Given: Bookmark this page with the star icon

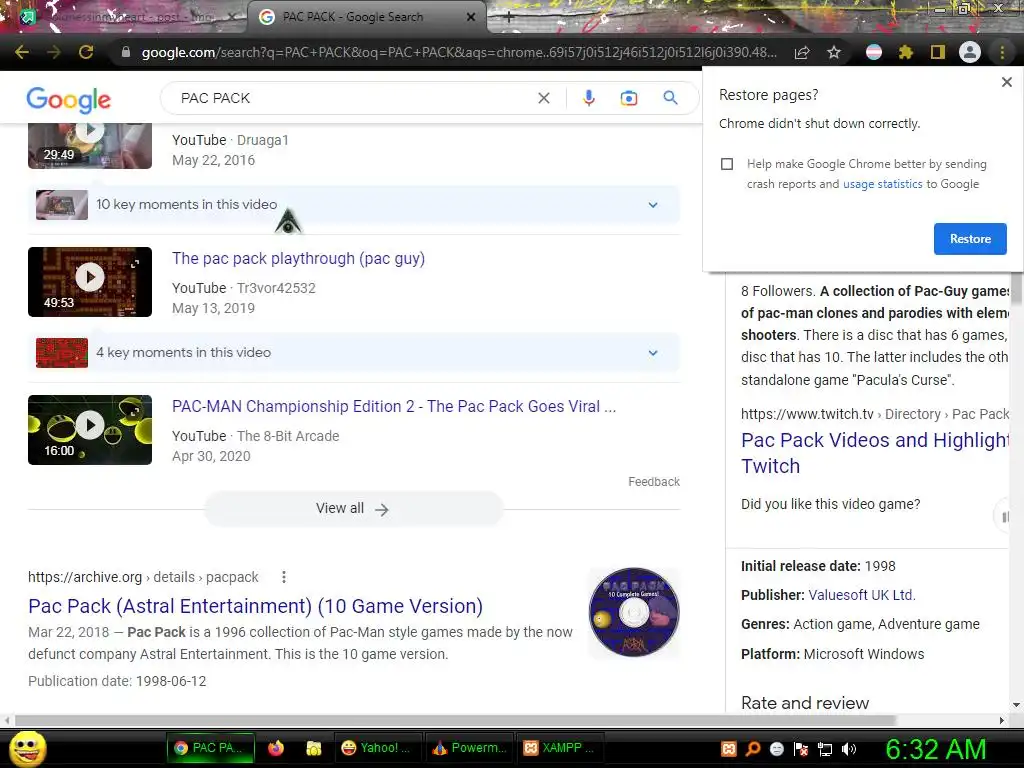Looking at the screenshot, I should click(834, 52).
